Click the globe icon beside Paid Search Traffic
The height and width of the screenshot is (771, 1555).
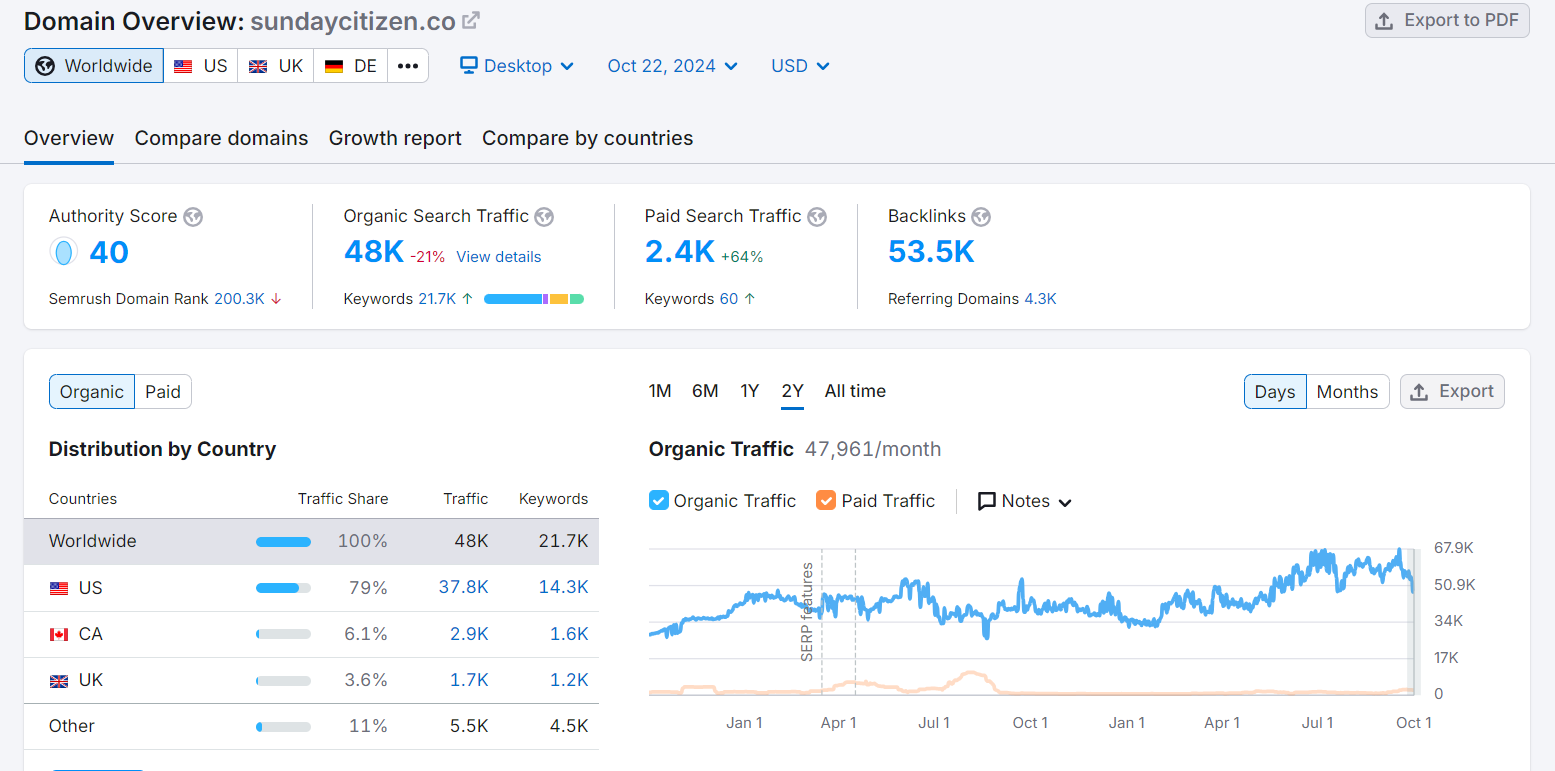[x=817, y=217]
